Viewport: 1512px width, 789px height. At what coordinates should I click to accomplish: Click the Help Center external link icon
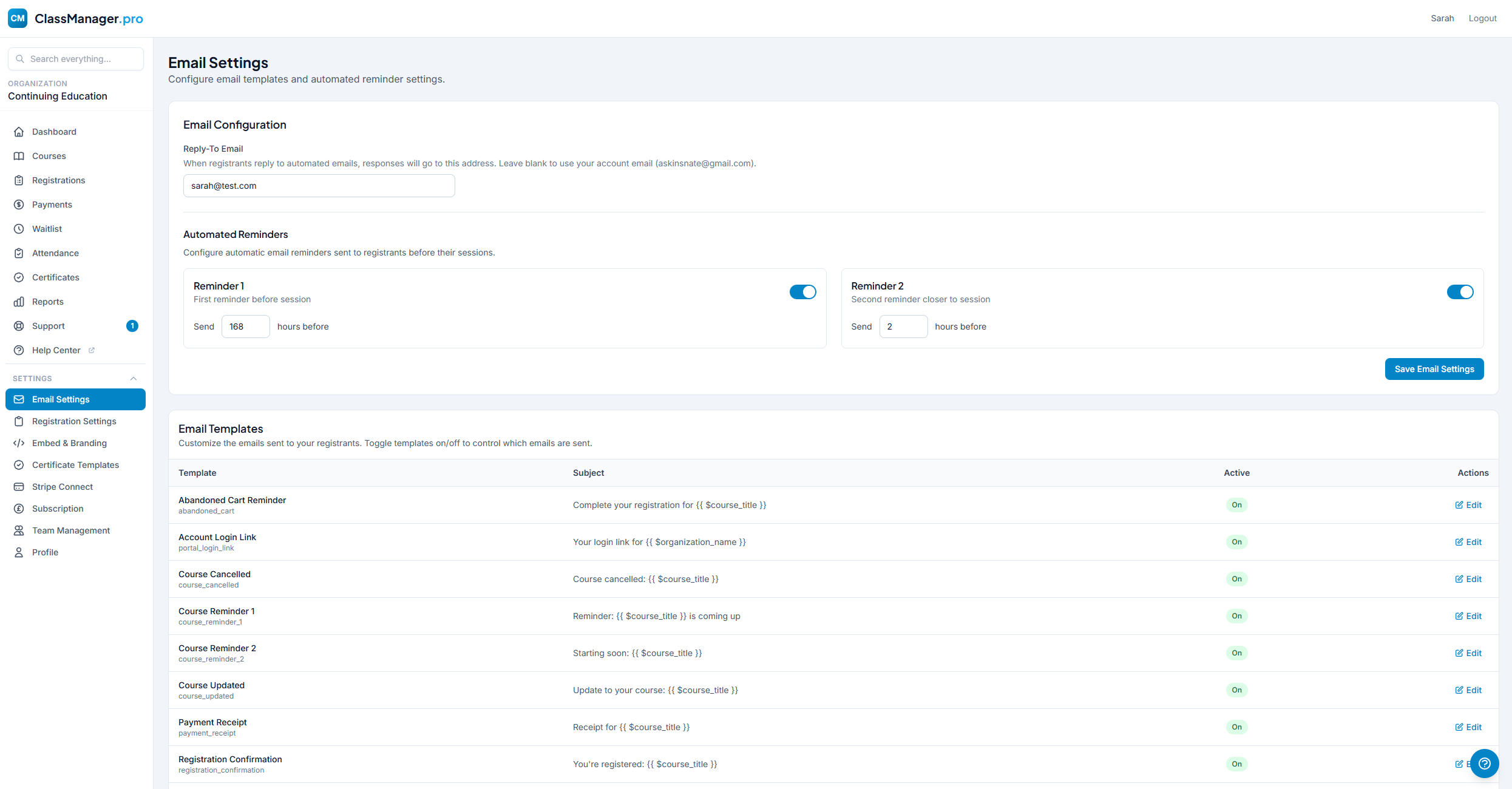click(x=92, y=350)
